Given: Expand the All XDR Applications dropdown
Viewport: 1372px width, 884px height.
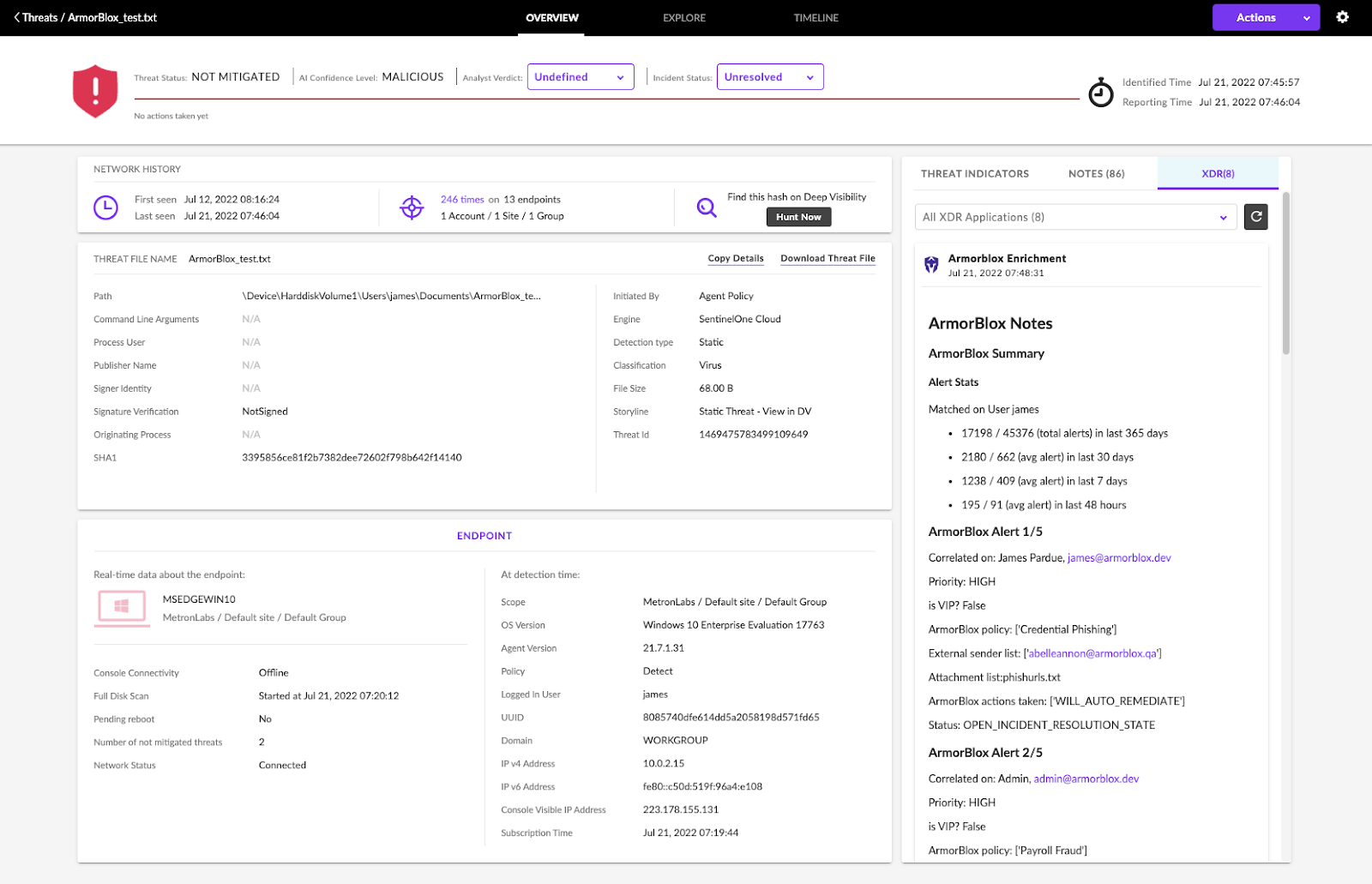Looking at the screenshot, I should coord(1075,217).
